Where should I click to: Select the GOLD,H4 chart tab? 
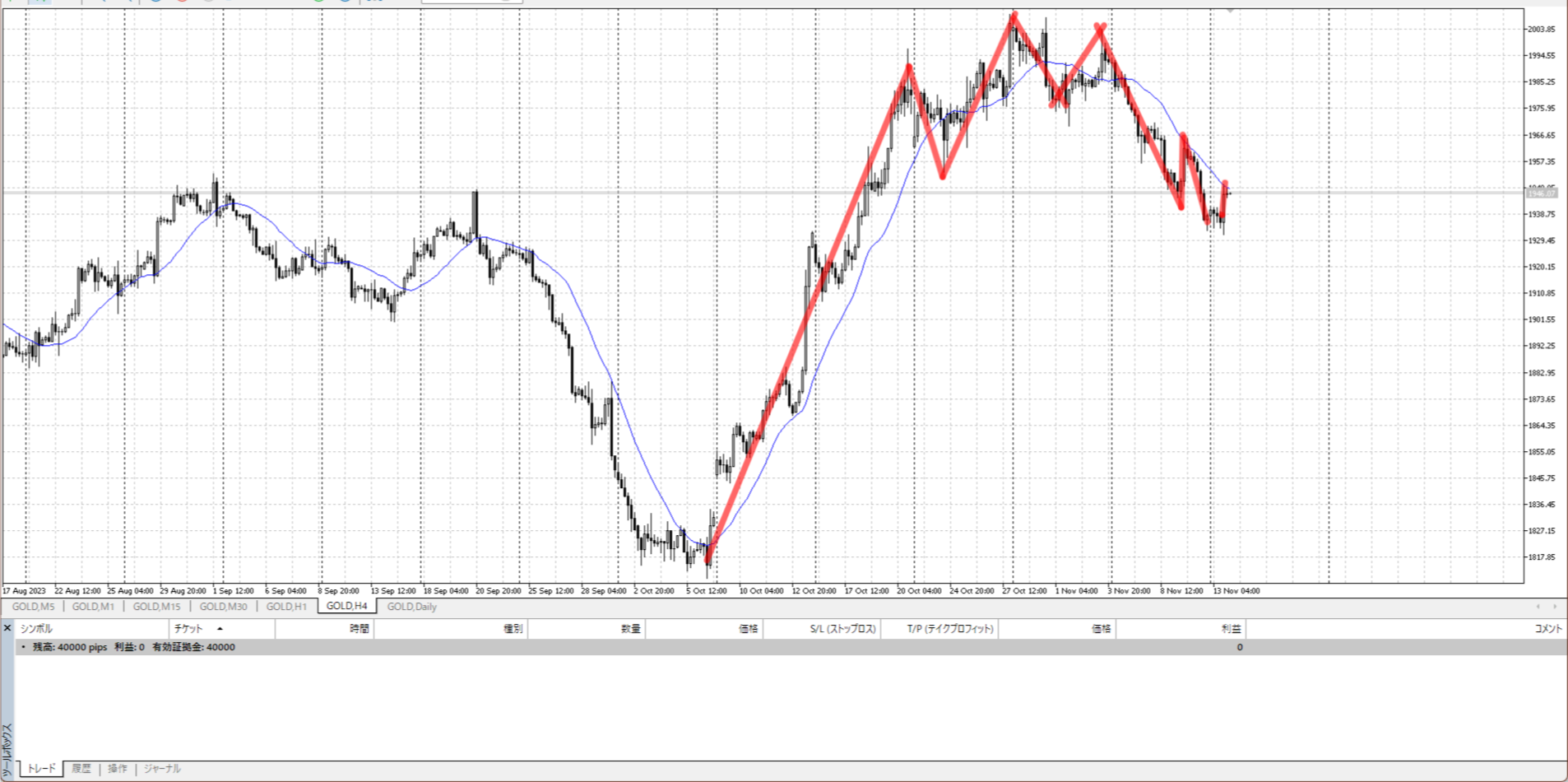[x=346, y=606]
